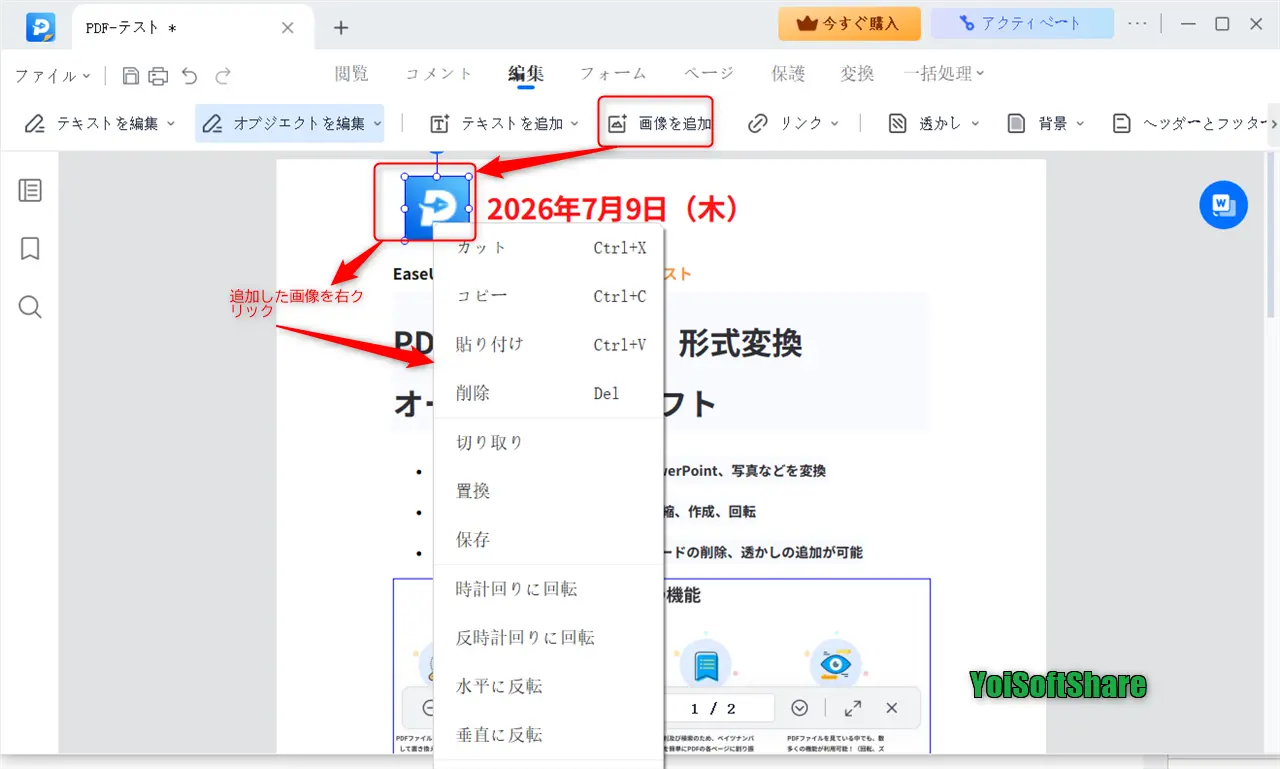The image size is (1280, 769).
Task: Close the PDF-テスト tab
Action: coord(288,28)
